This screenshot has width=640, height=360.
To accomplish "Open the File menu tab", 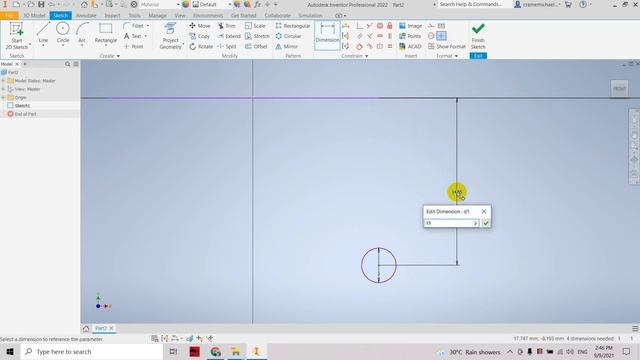I will (x=9, y=16).
